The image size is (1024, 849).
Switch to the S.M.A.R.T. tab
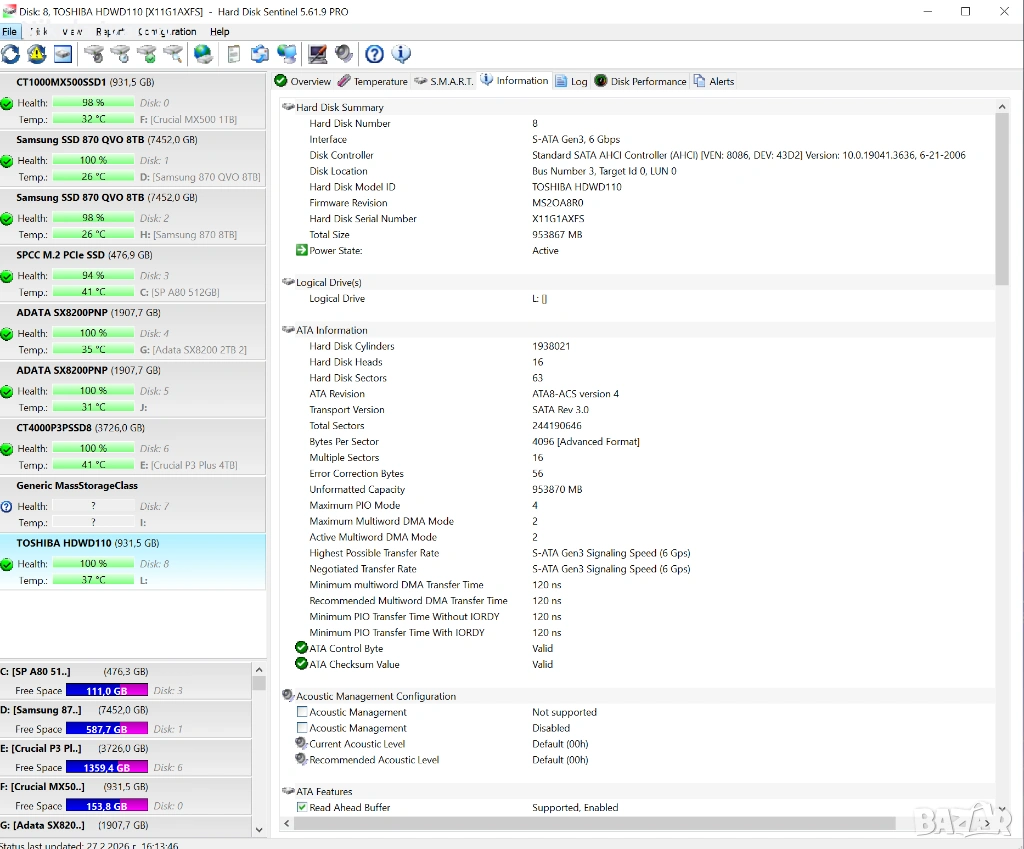[x=444, y=81]
